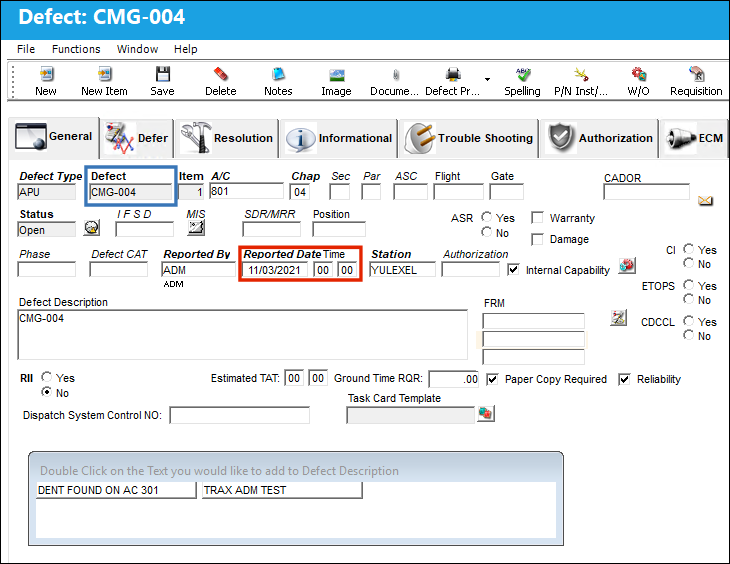The image size is (730, 564).
Task: Open the Resolution tab
Action: click(227, 138)
